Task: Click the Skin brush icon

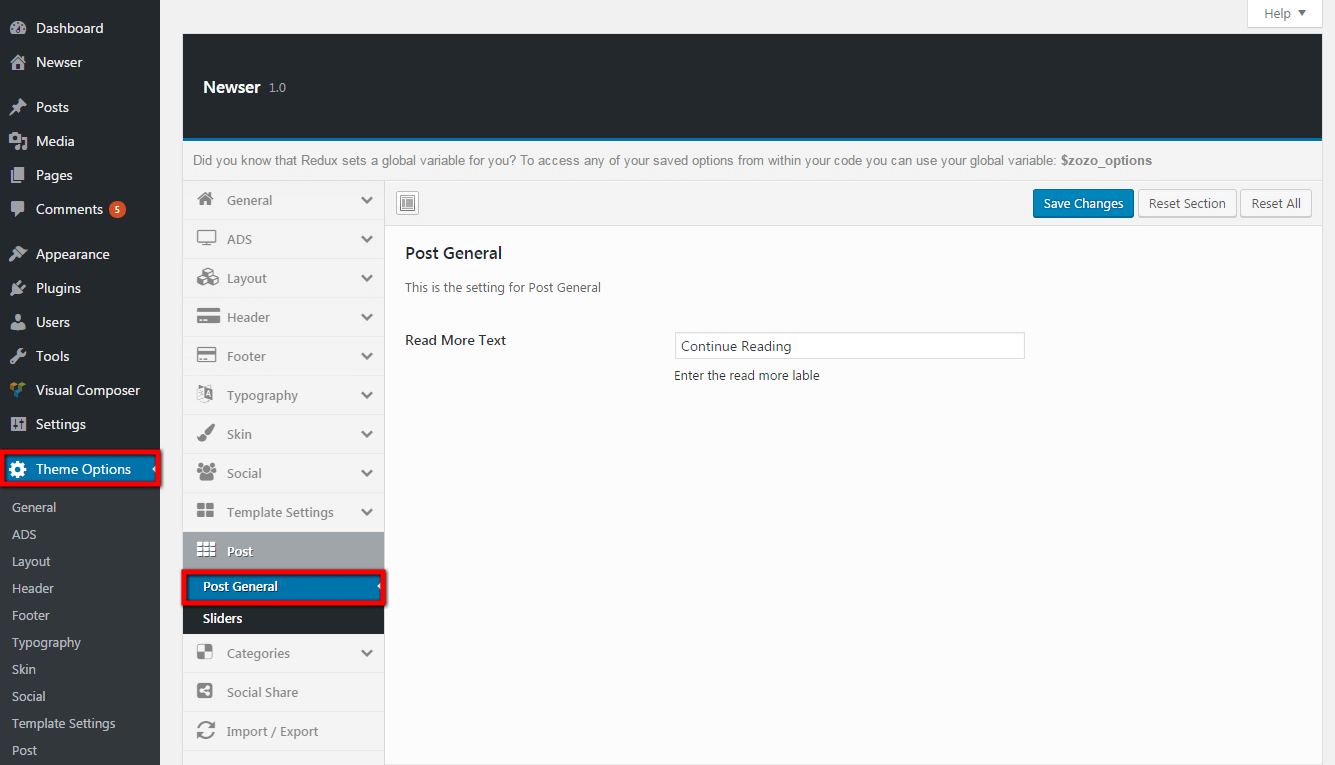Action: click(207, 434)
